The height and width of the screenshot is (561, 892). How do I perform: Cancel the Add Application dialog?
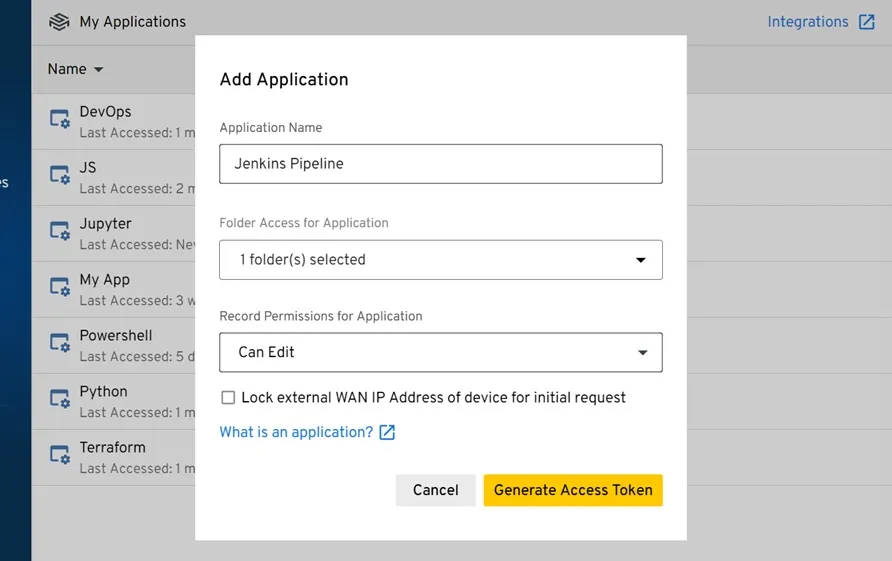435,490
